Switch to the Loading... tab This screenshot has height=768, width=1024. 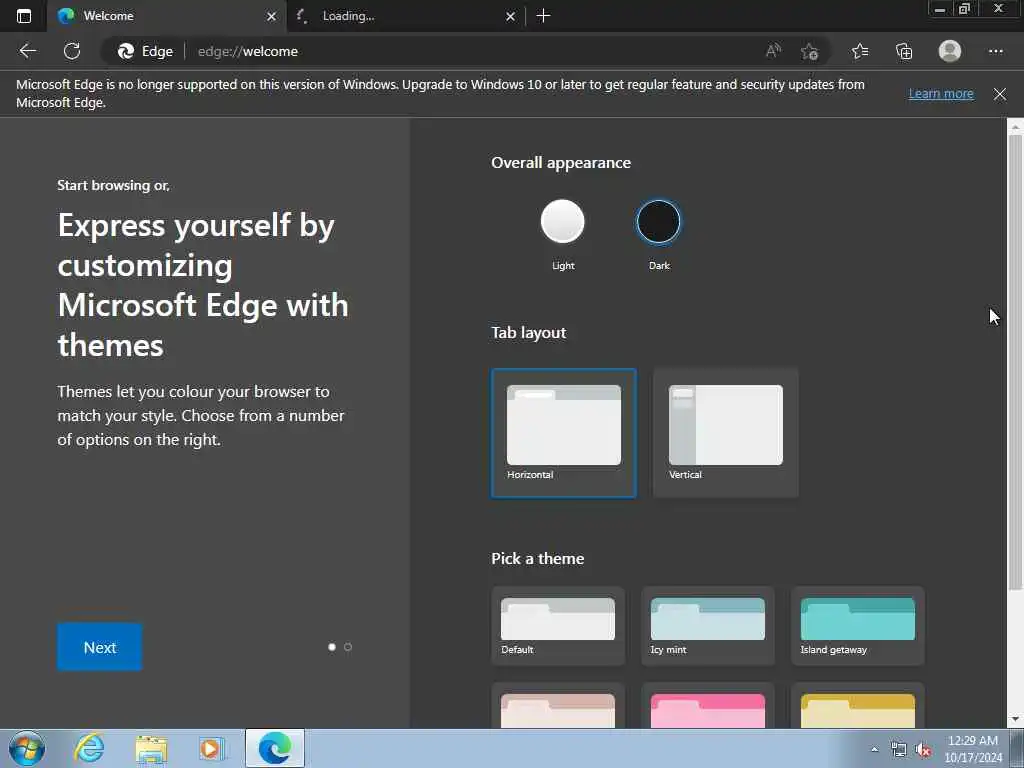(405, 16)
